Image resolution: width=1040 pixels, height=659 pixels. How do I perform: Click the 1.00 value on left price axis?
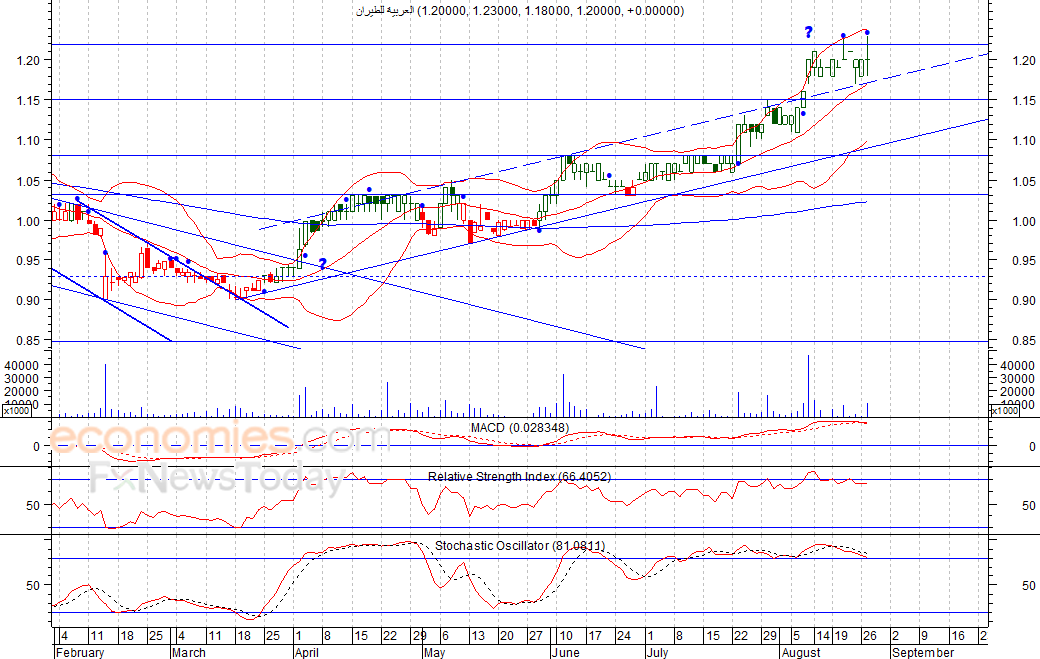[x=28, y=221]
